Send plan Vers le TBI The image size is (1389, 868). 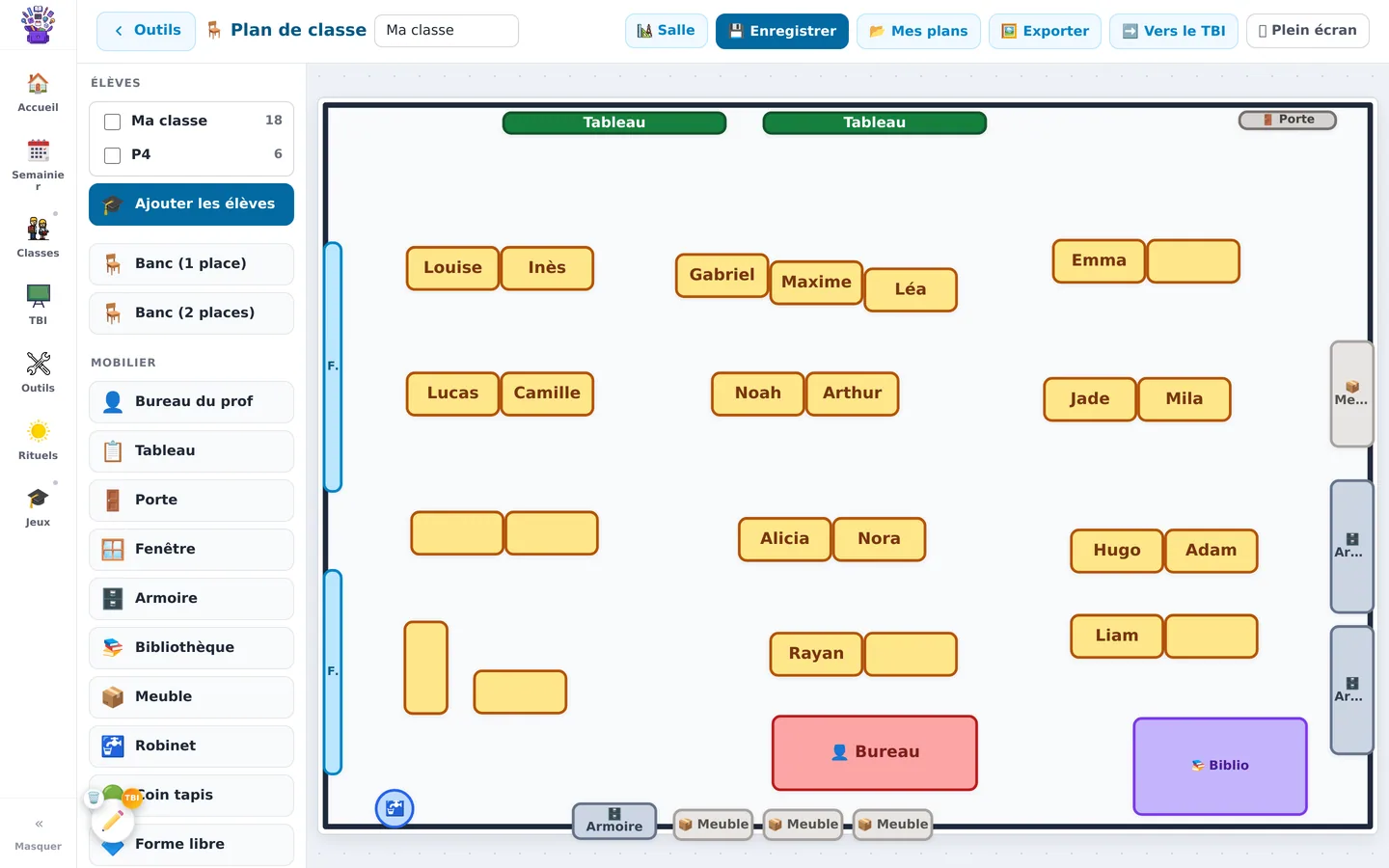1173,31
